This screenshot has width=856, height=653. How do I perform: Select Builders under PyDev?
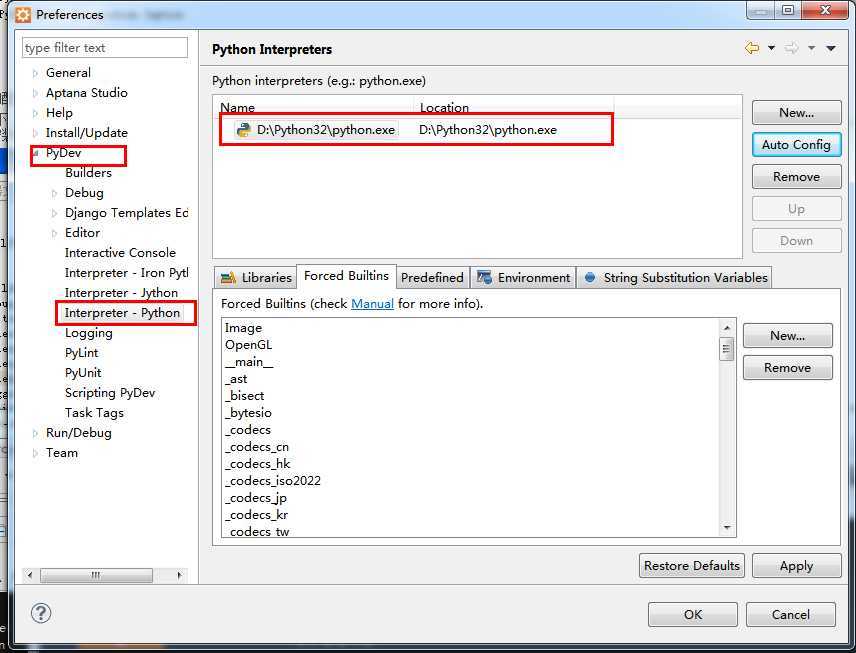point(88,173)
